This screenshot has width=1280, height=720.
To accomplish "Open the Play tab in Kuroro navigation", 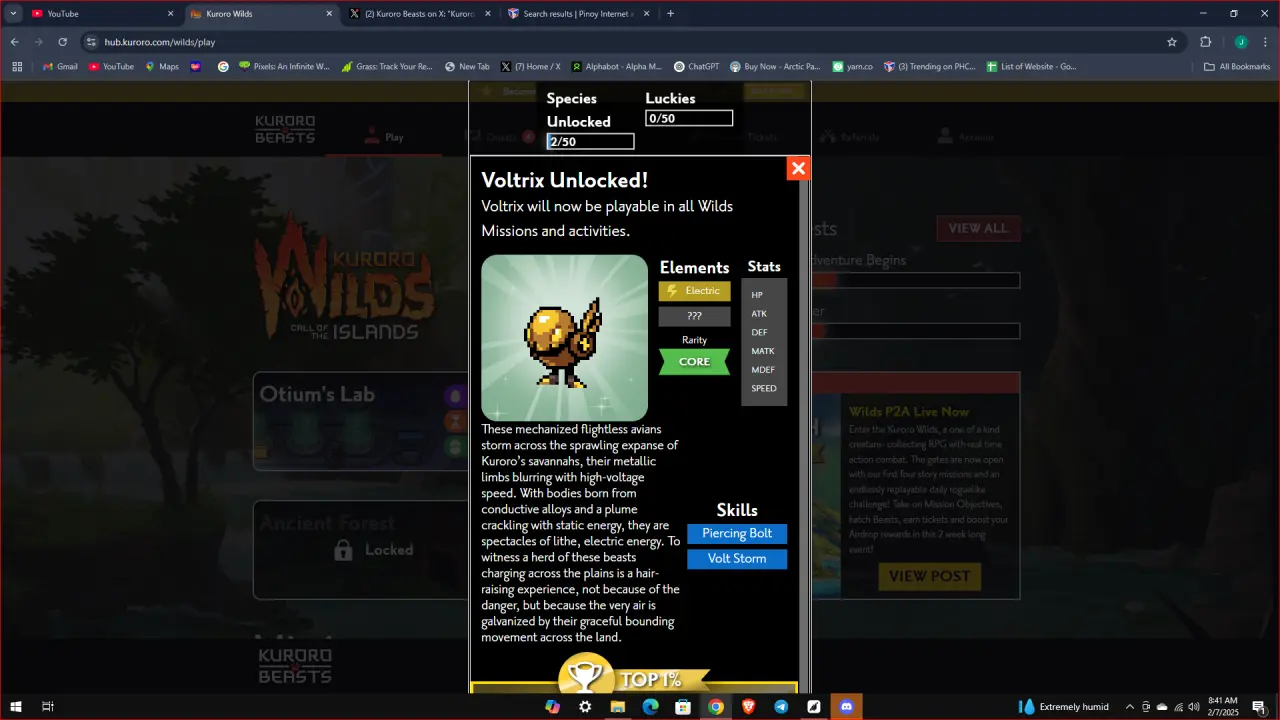I will tap(384, 137).
